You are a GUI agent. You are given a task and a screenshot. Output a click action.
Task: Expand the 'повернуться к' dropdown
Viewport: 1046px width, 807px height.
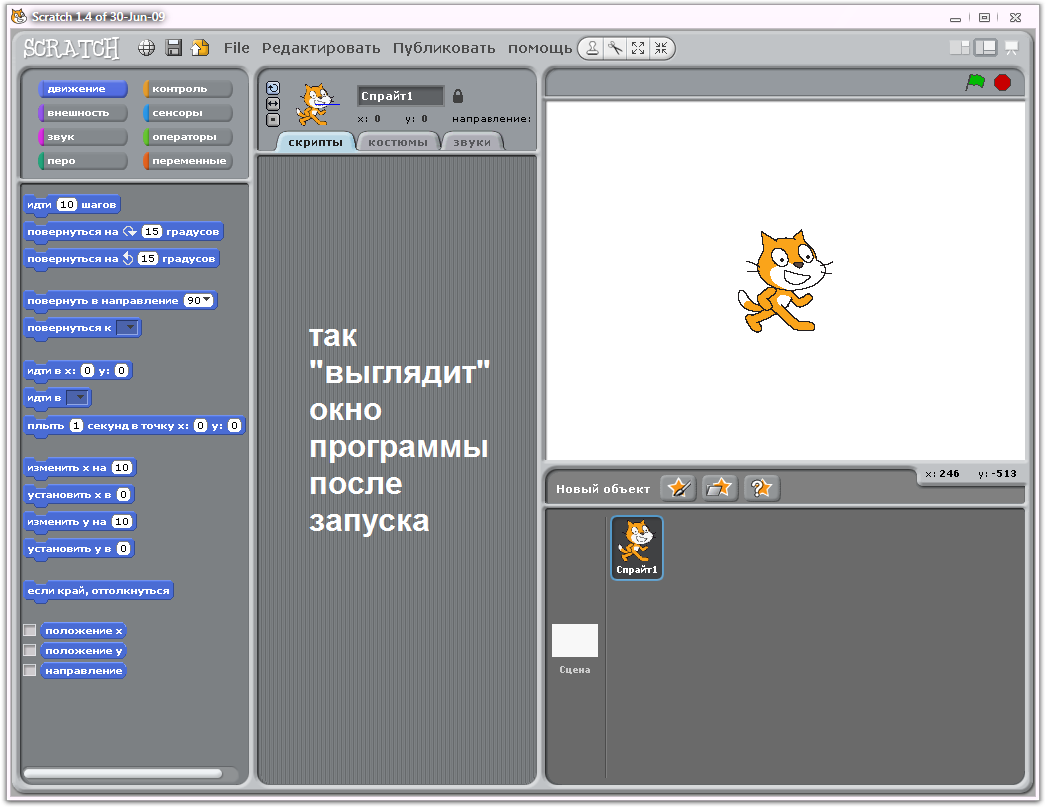pyautogui.click(x=127, y=327)
